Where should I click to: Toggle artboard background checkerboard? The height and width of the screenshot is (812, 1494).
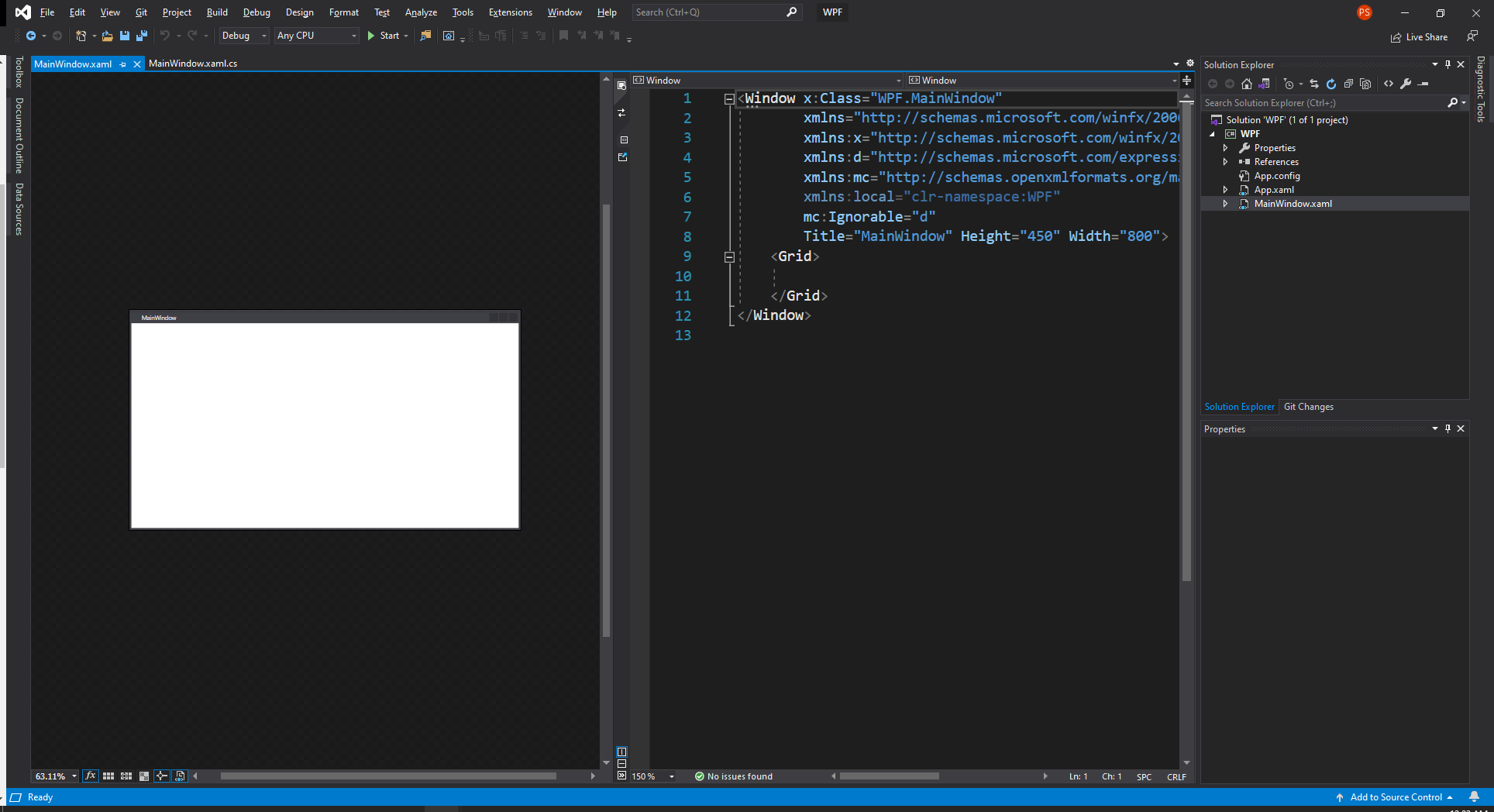pos(144,776)
